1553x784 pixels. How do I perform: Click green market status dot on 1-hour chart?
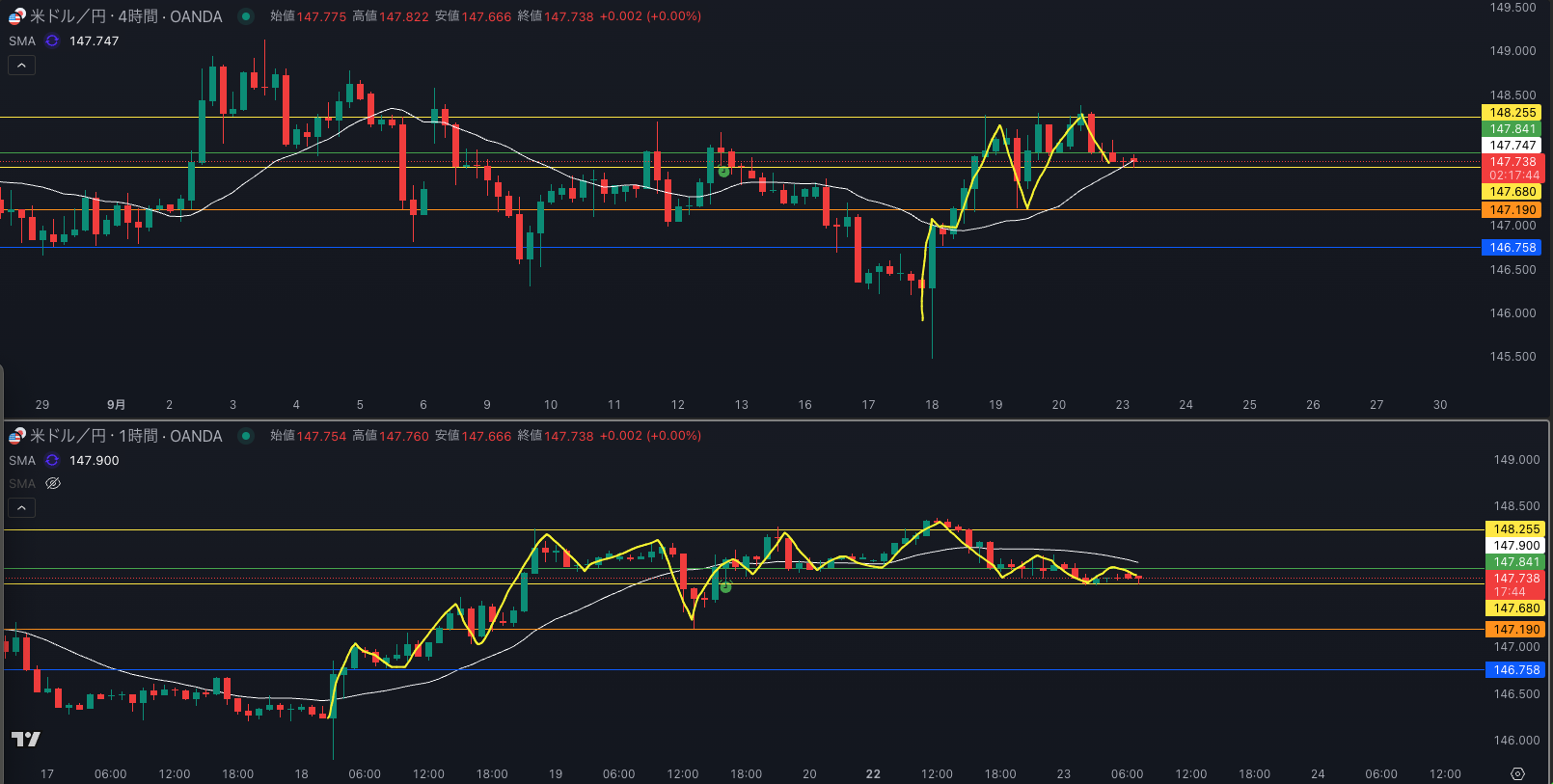click(x=246, y=436)
